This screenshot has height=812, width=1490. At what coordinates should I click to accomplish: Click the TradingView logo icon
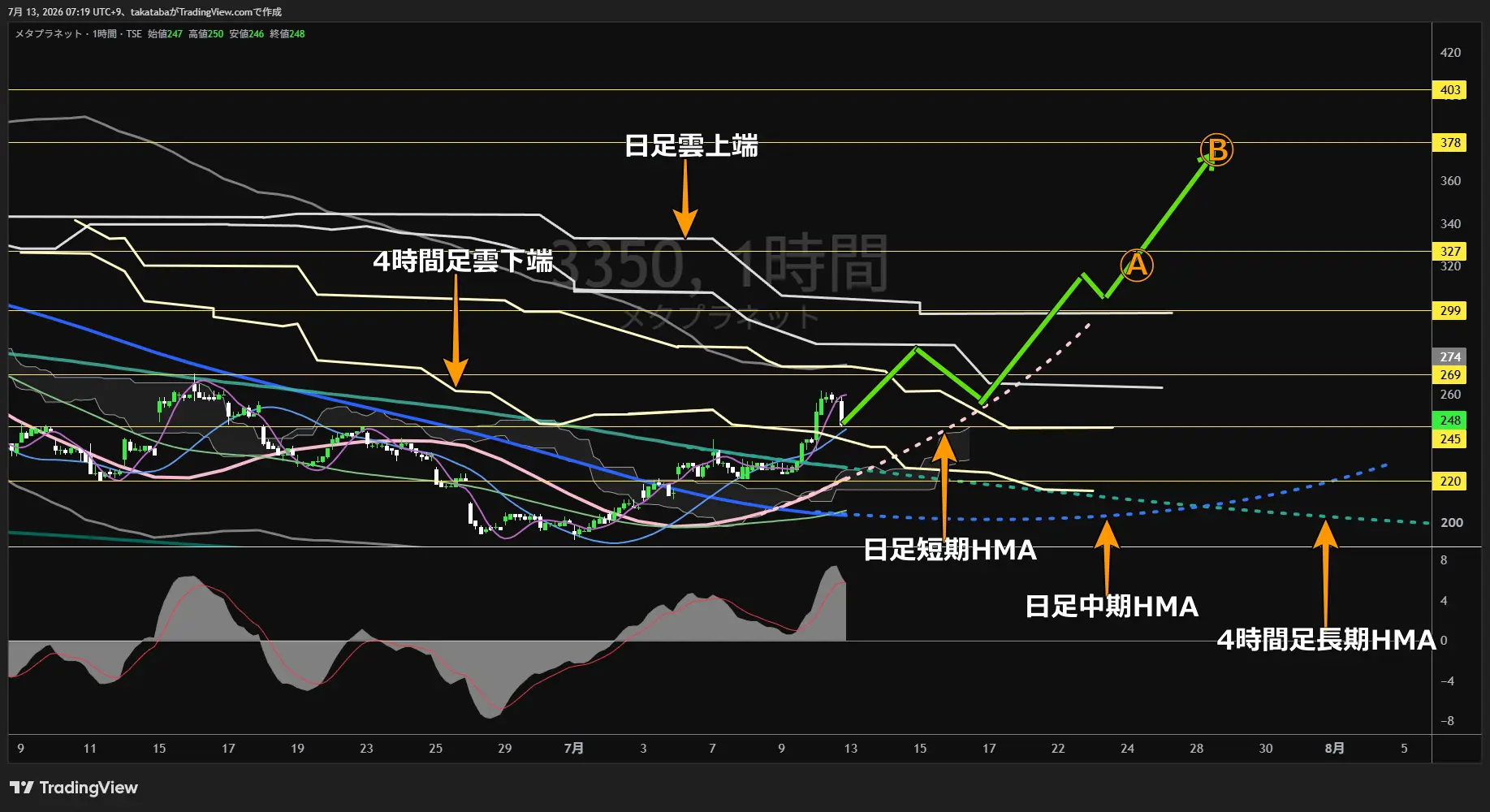(22, 788)
